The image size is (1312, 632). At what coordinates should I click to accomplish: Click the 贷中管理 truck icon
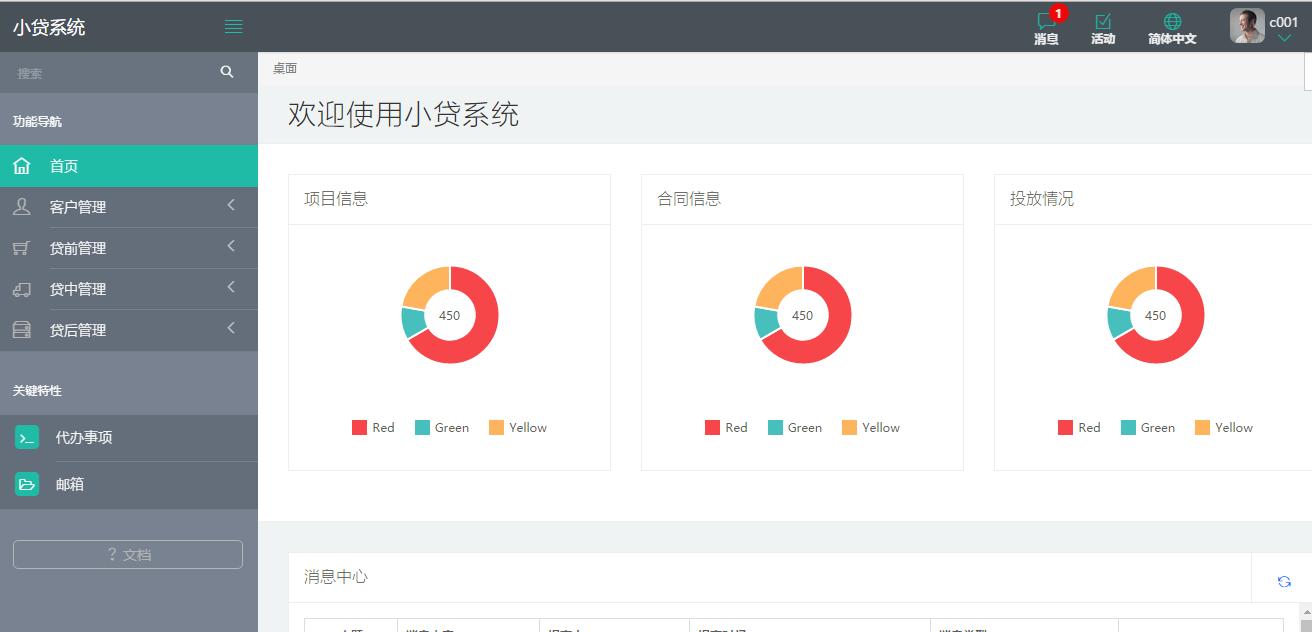click(22, 289)
